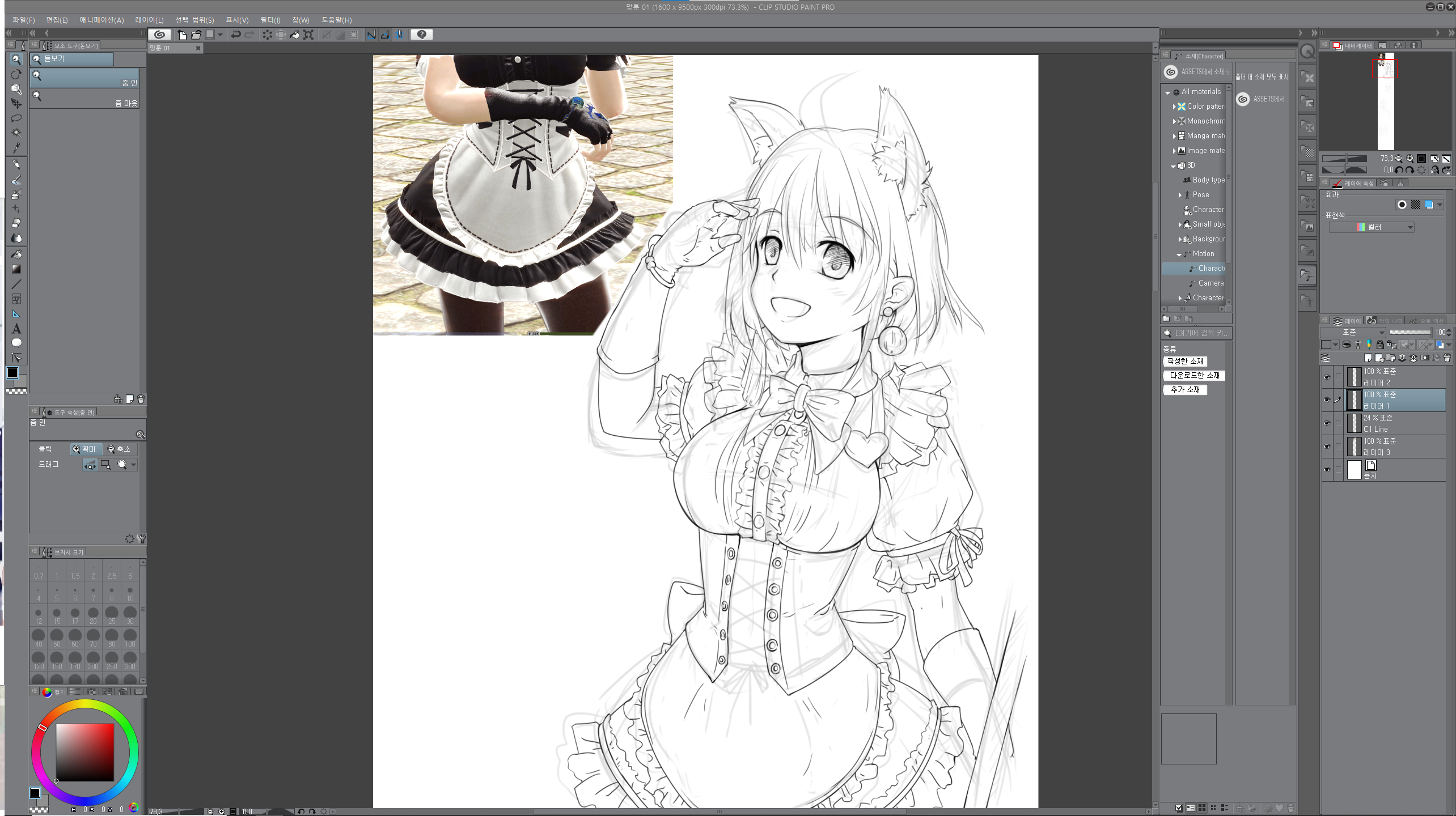Collapse the Motion folder
The image size is (1456, 816).
tap(1179, 254)
